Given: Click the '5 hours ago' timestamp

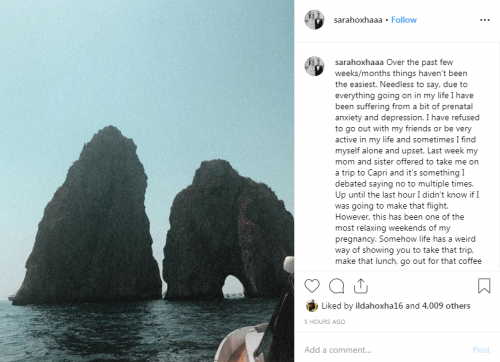Looking at the screenshot, I should (x=325, y=322).
